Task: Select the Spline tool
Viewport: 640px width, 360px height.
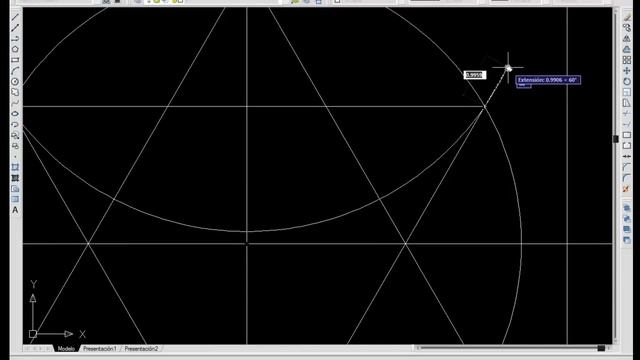Action: click(15, 103)
